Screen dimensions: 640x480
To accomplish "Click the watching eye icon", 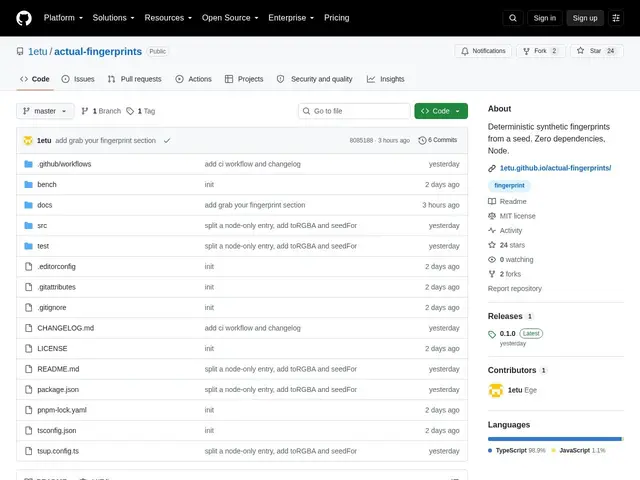I will [492, 260].
